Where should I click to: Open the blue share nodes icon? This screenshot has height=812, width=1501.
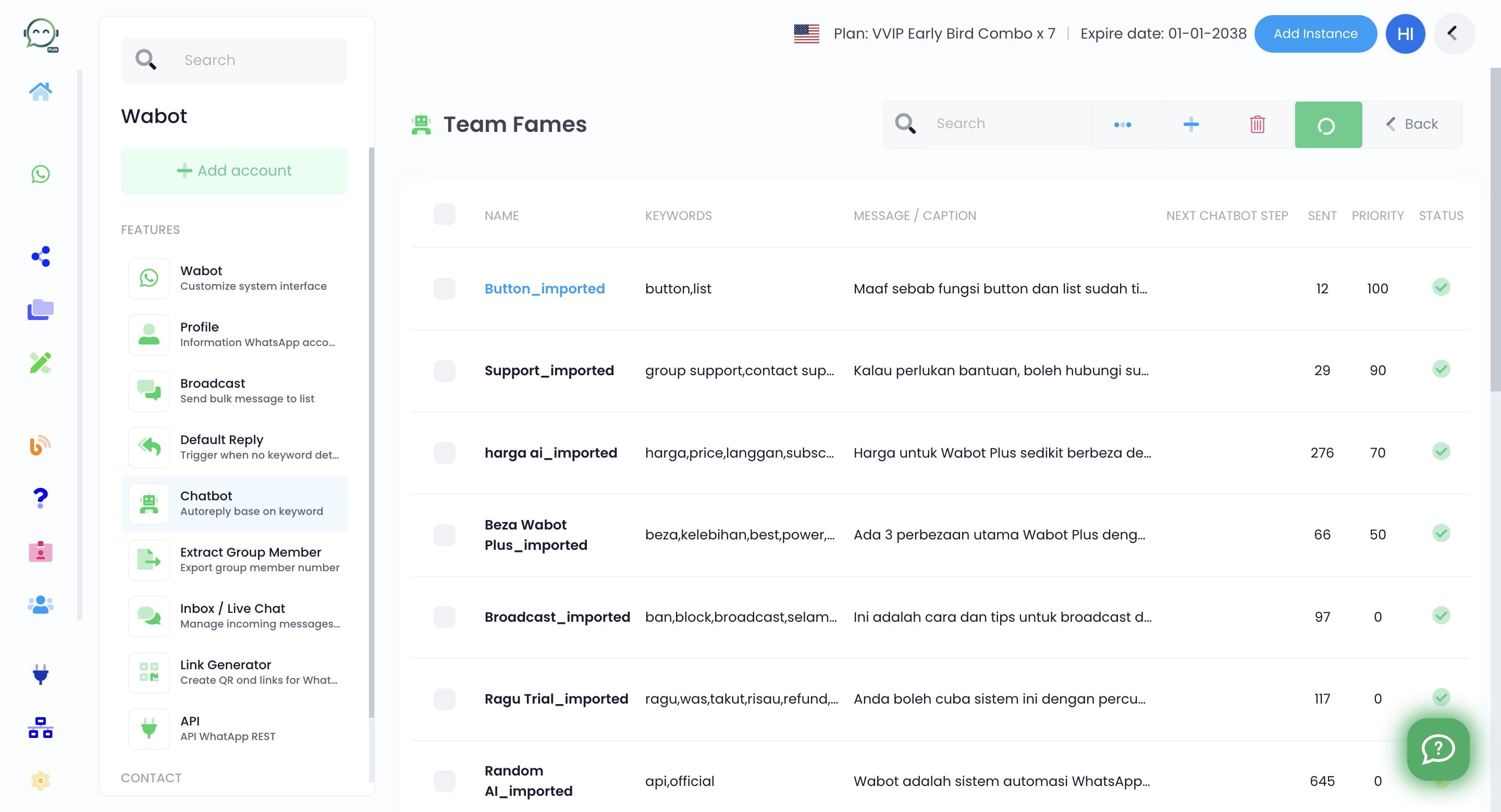pyautogui.click(x=40, y=256)
